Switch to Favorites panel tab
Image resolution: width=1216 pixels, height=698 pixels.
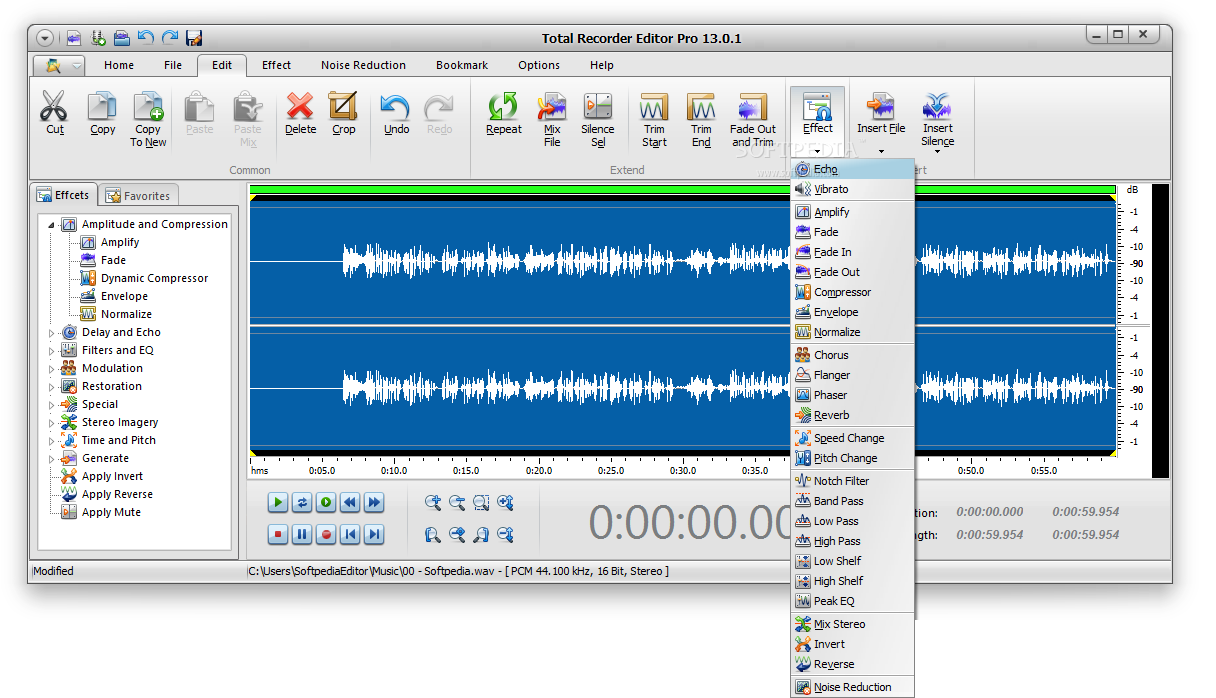[139, 196]
